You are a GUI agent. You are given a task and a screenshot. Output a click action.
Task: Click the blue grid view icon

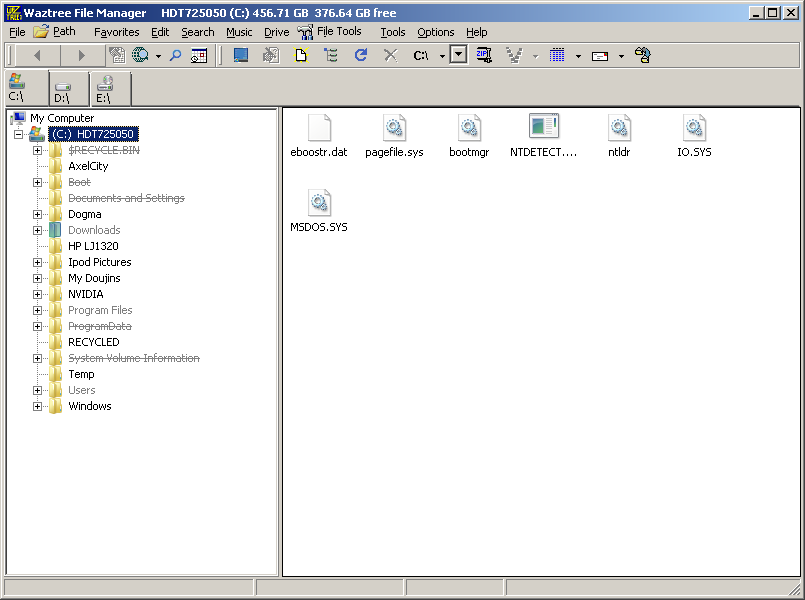[x=557, y=55]
